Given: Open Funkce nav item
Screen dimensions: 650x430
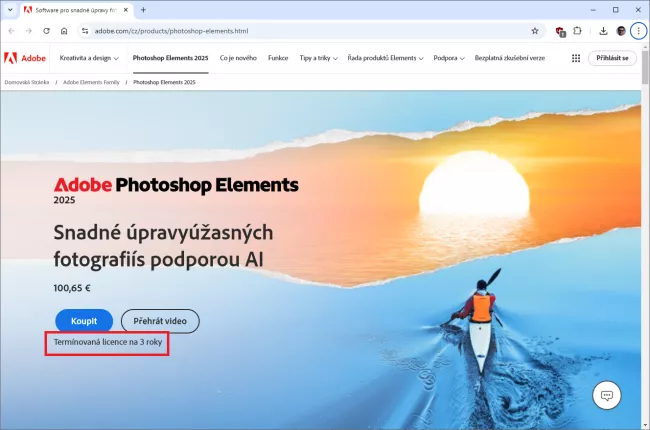Looking at the screenshot, I should pos(278,58).
